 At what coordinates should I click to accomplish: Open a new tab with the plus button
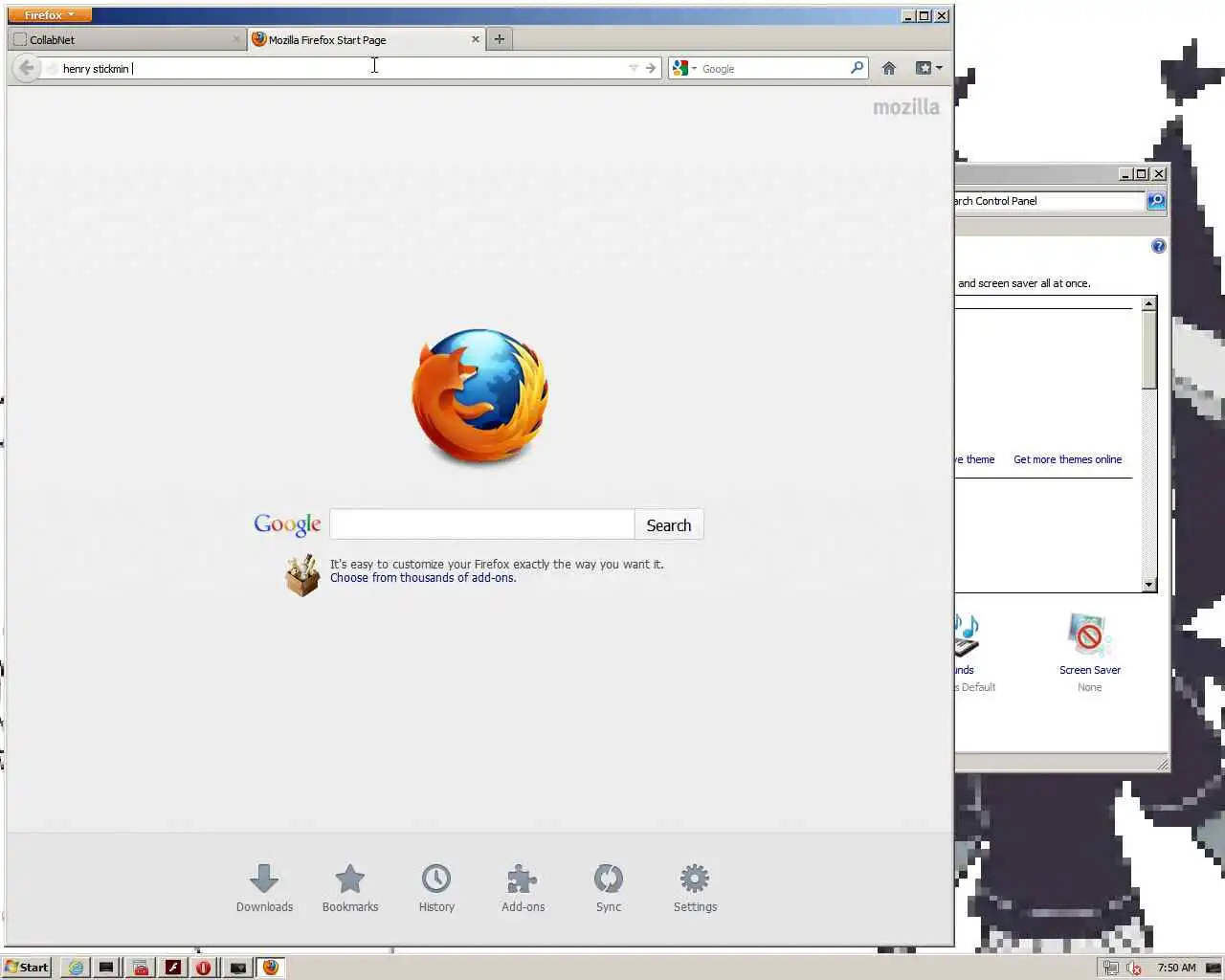click(499, 39)
